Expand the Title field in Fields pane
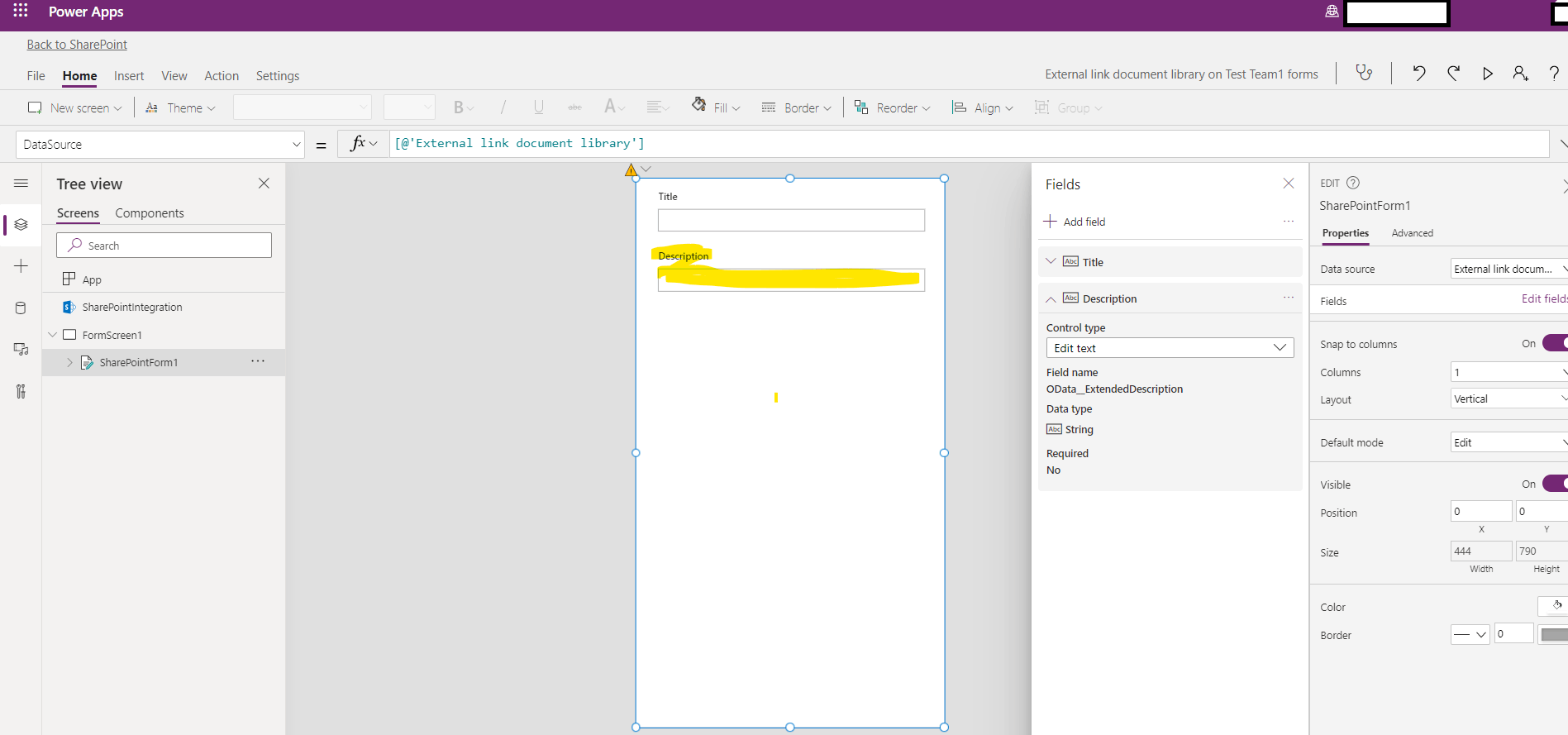This screenshot has width=1568, height=735. coord(1051,261)
